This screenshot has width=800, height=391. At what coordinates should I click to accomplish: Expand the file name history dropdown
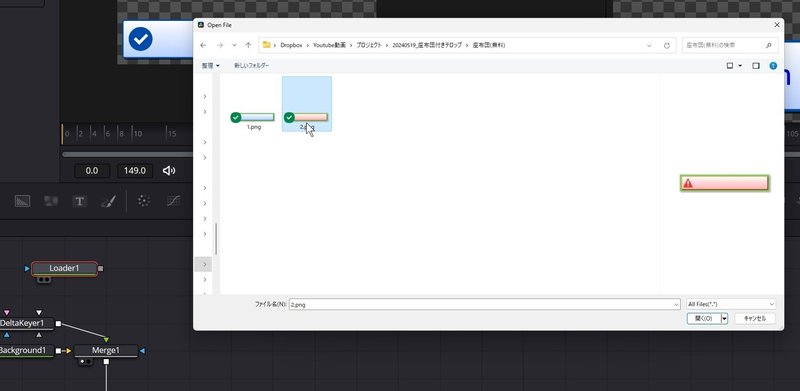click(677, 304)
